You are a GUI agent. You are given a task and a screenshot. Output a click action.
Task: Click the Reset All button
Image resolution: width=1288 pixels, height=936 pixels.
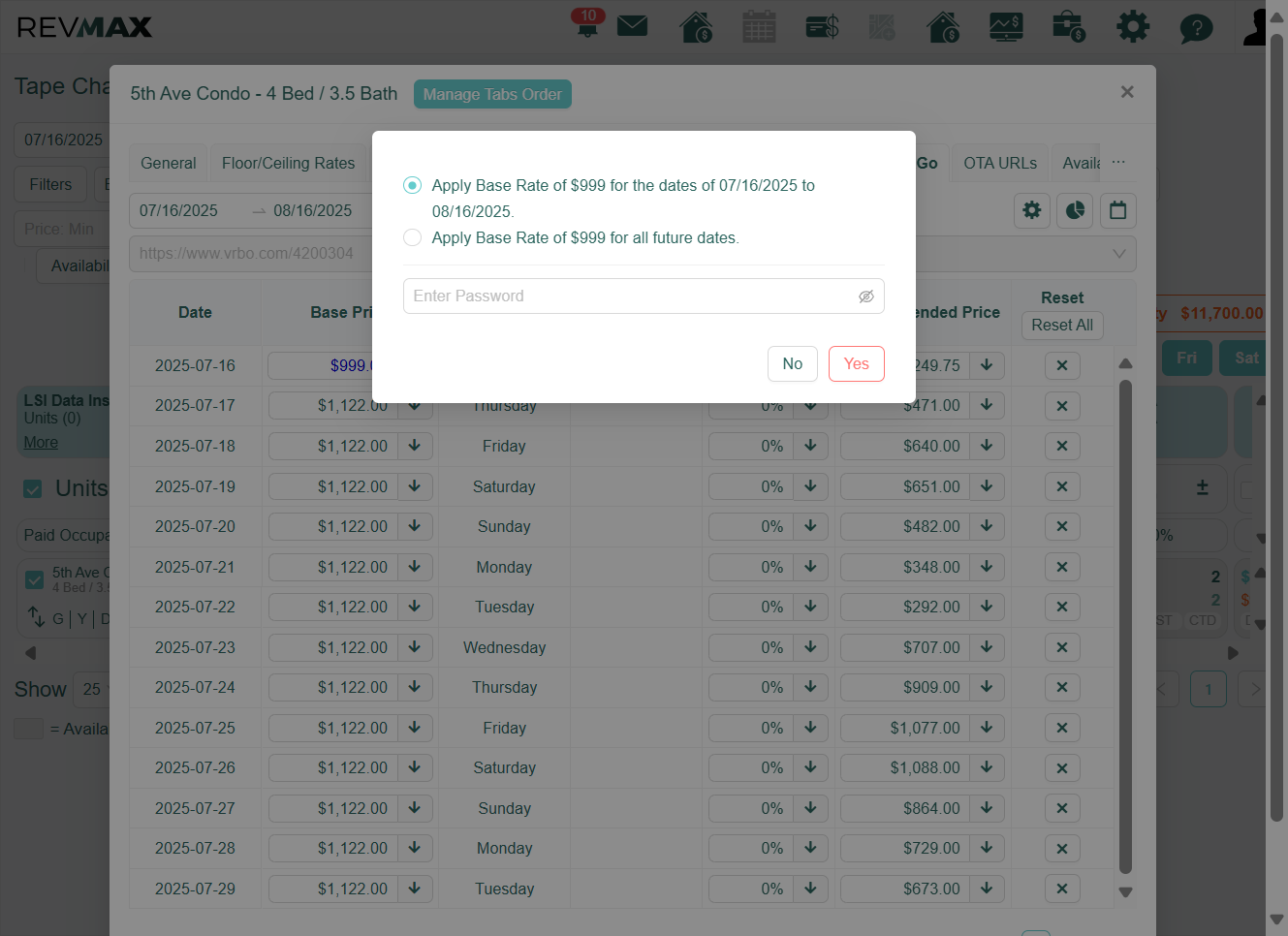point(1062,326)
